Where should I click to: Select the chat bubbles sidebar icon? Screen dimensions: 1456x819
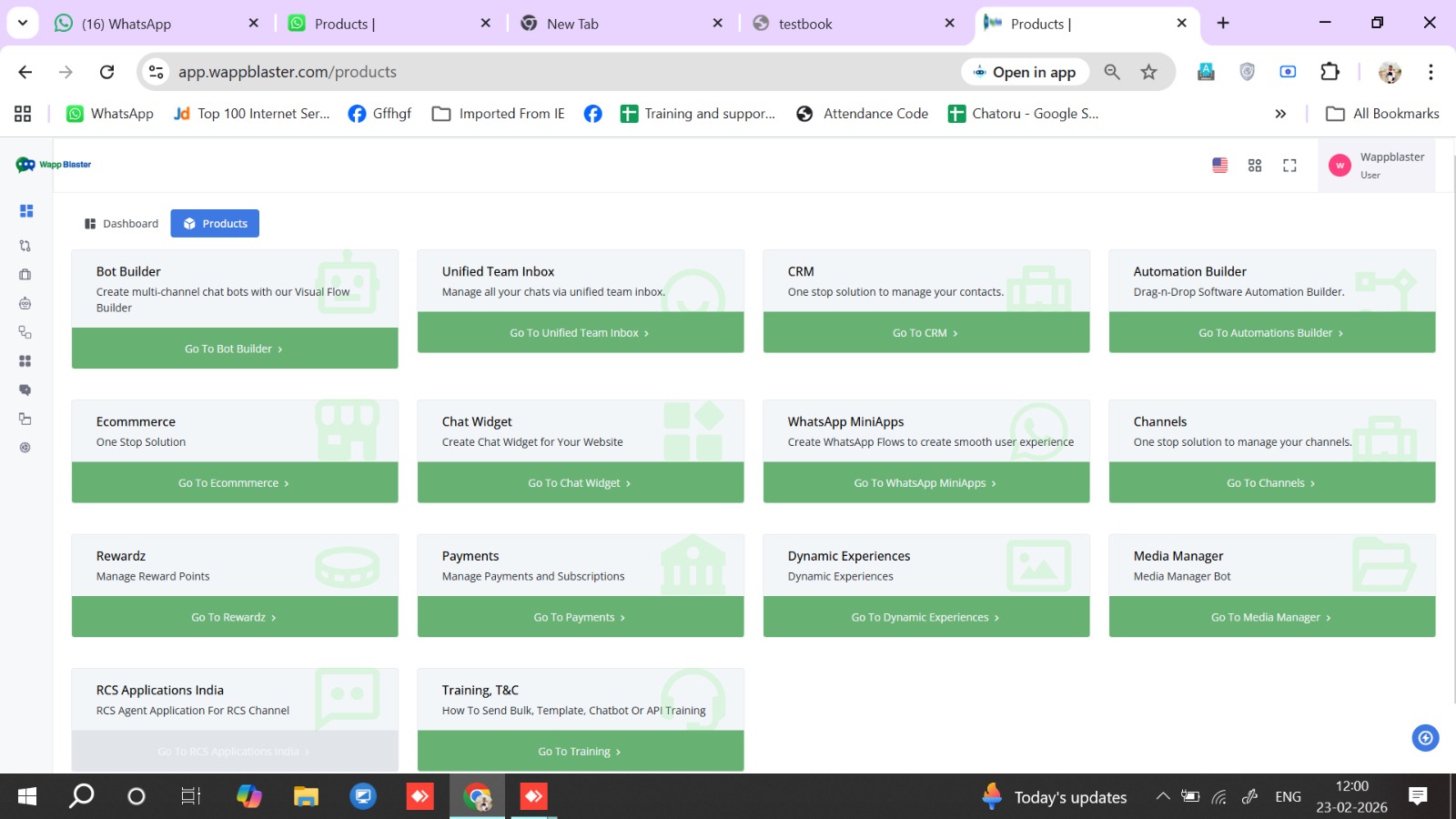tap(25, 389)
